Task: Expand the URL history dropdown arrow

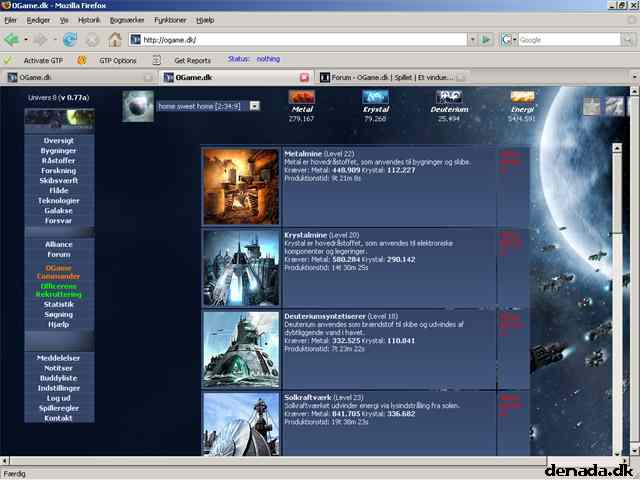Action: (x=472, y=40)
